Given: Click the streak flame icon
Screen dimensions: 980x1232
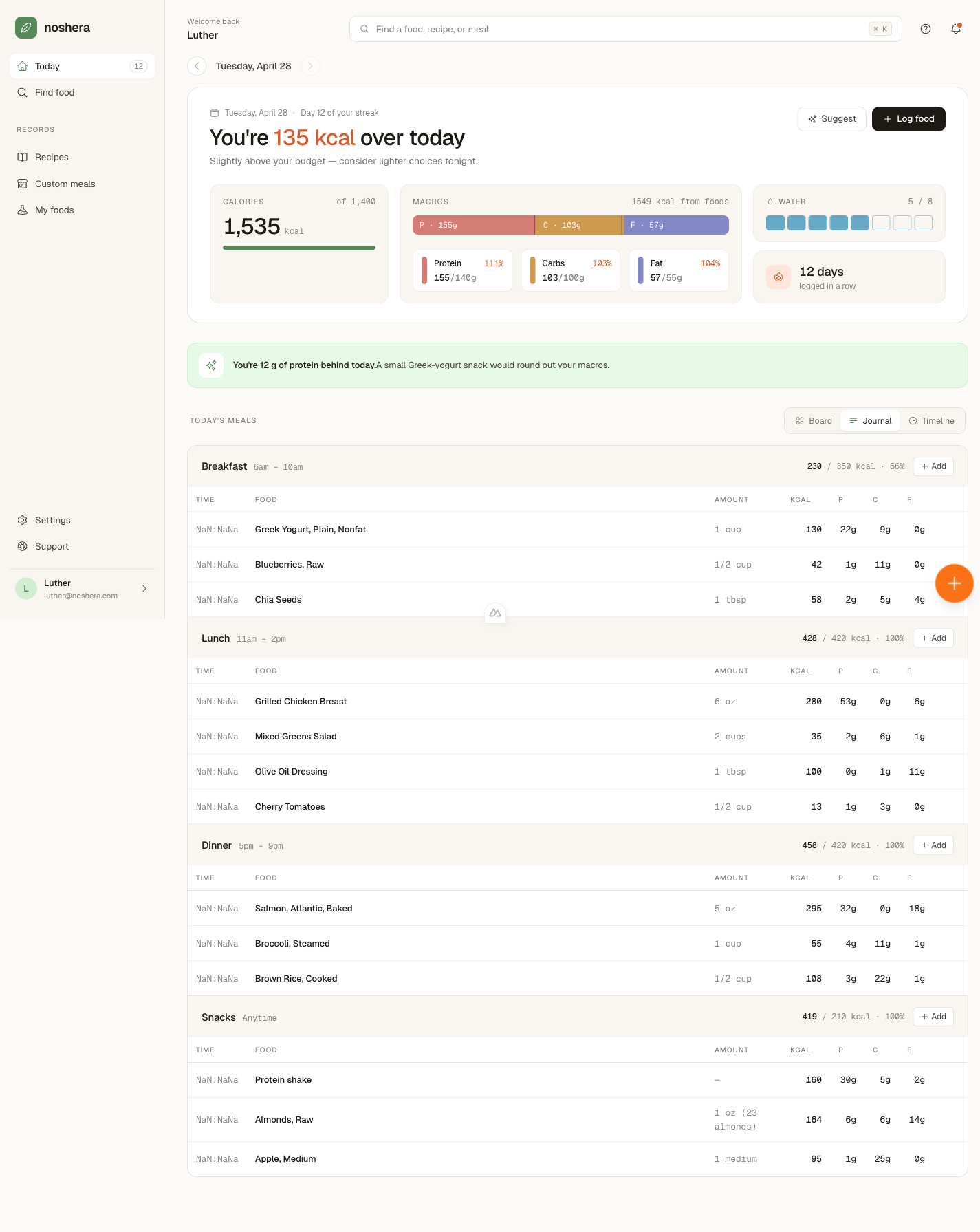Looking at the screenshot, I should coord(778,277).
